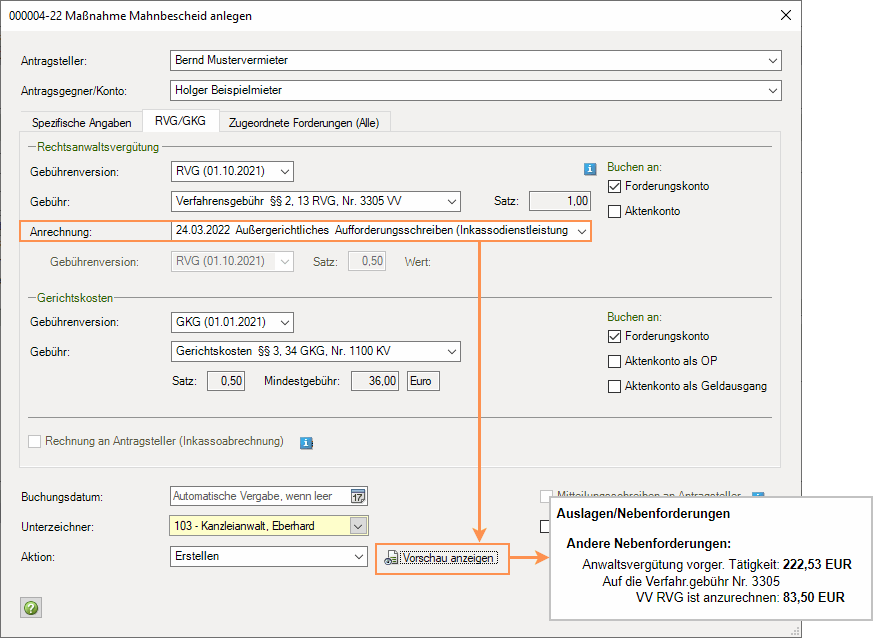
Task: Open calendar picker in Buchungsdatum field
Action: (x=358, y=496)
